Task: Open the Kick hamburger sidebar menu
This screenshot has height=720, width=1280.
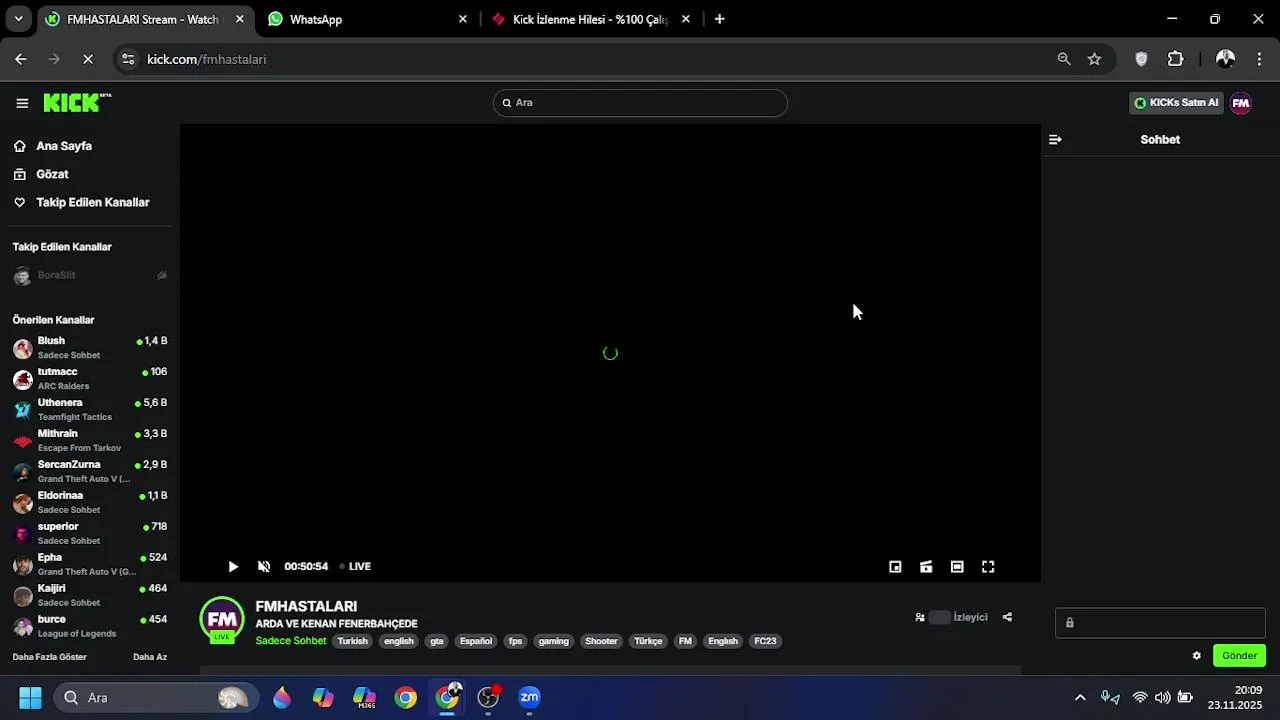Action: [22, 103]
